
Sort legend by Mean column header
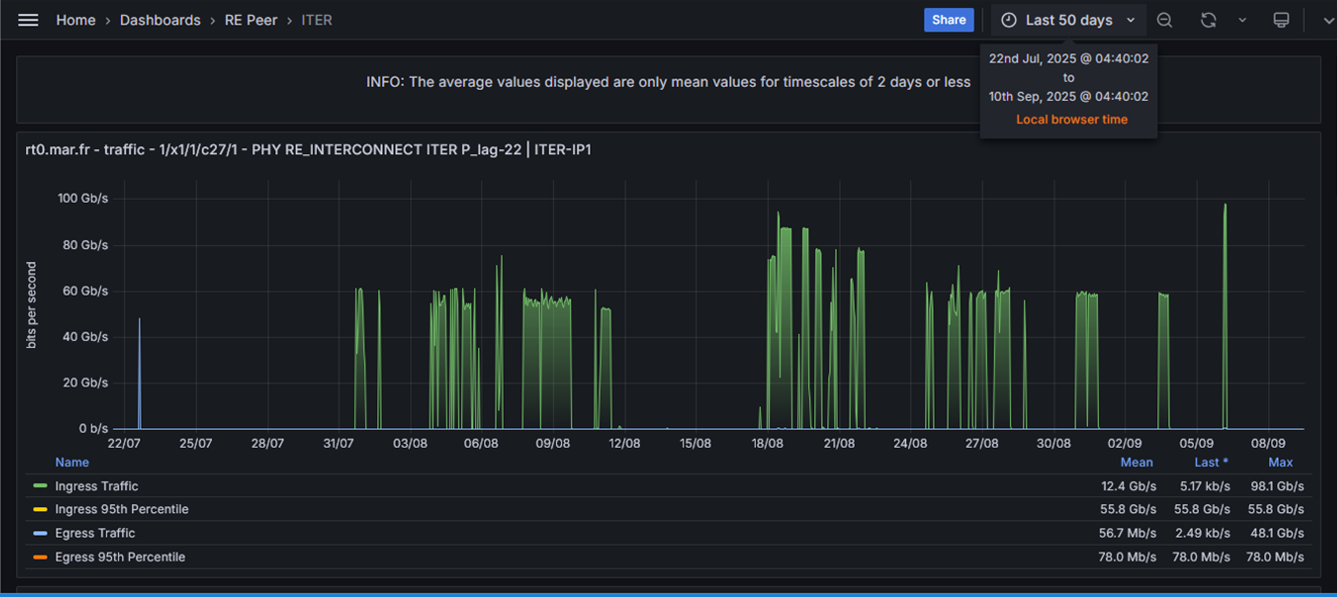click(x=1136, y=462)
